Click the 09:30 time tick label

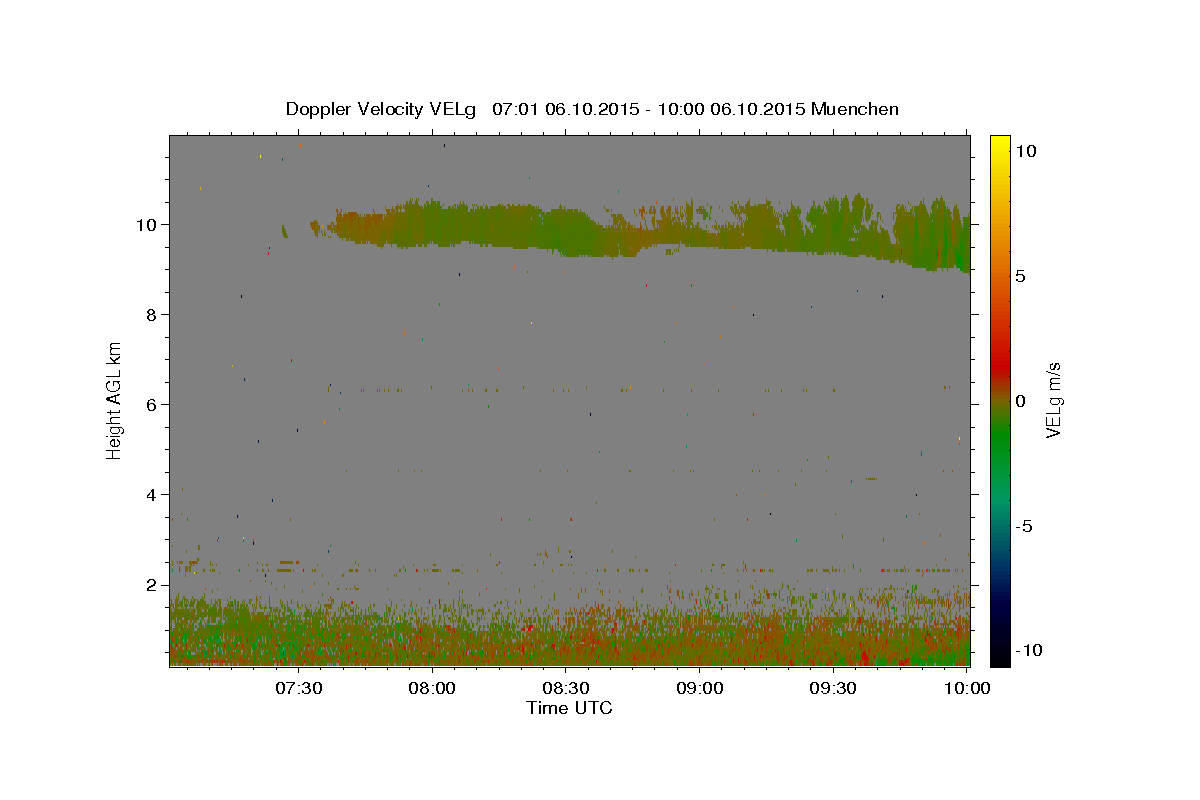tap(832, 688)
